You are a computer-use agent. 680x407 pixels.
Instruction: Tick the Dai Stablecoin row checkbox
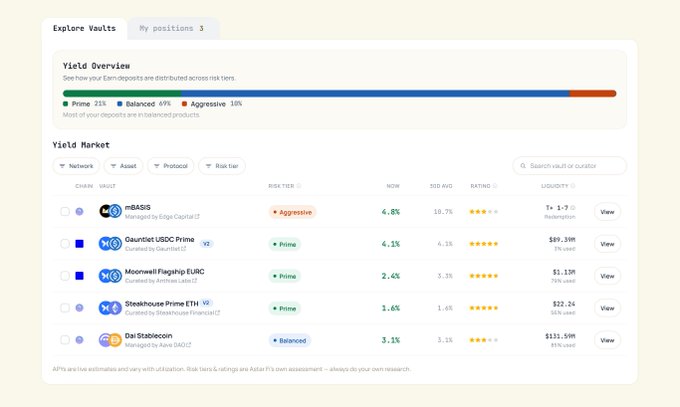point(65,340)
